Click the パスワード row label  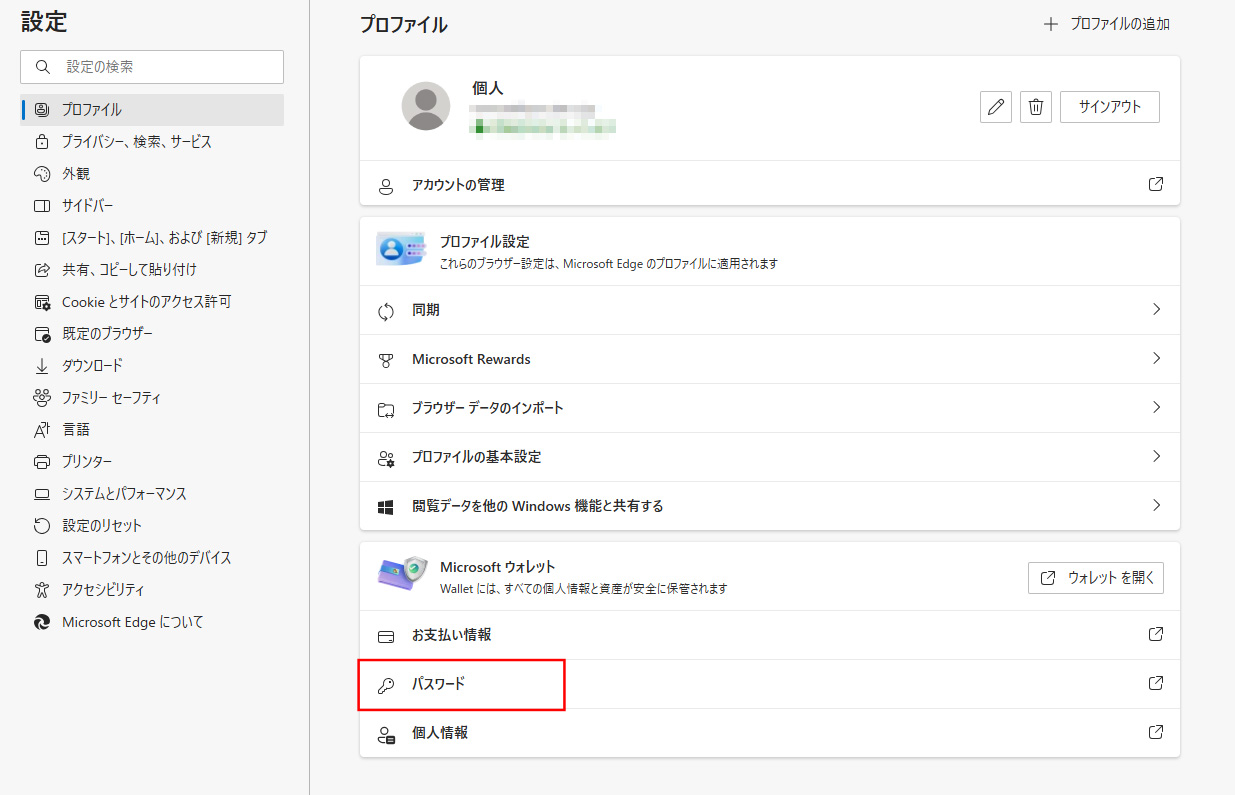[x=438, y=685]
